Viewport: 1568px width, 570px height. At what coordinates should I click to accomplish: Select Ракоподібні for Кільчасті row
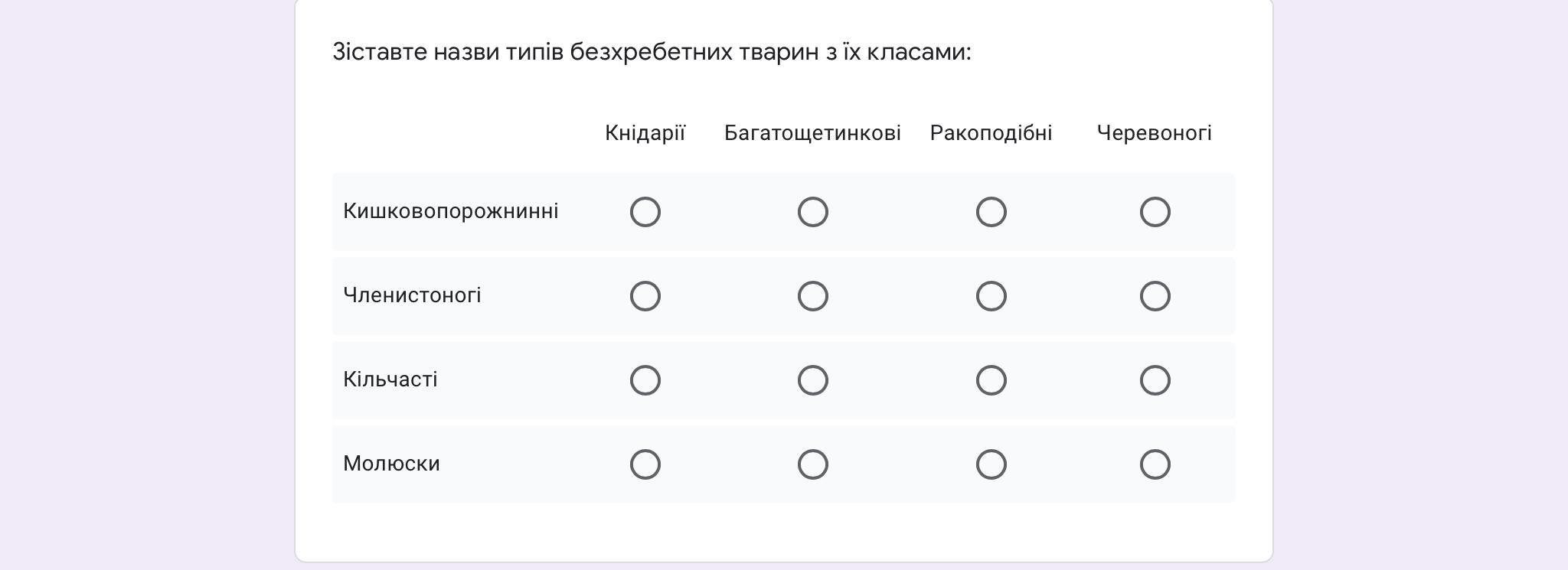coord(991,380)
